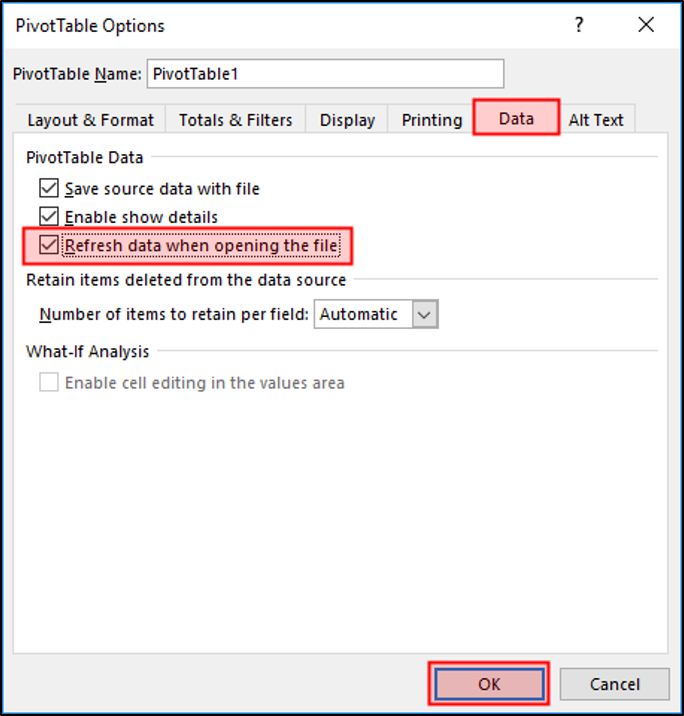The image size is (684, 716).
Task: Click the PivotTable Name label
Action: click(x=76, y=74)
